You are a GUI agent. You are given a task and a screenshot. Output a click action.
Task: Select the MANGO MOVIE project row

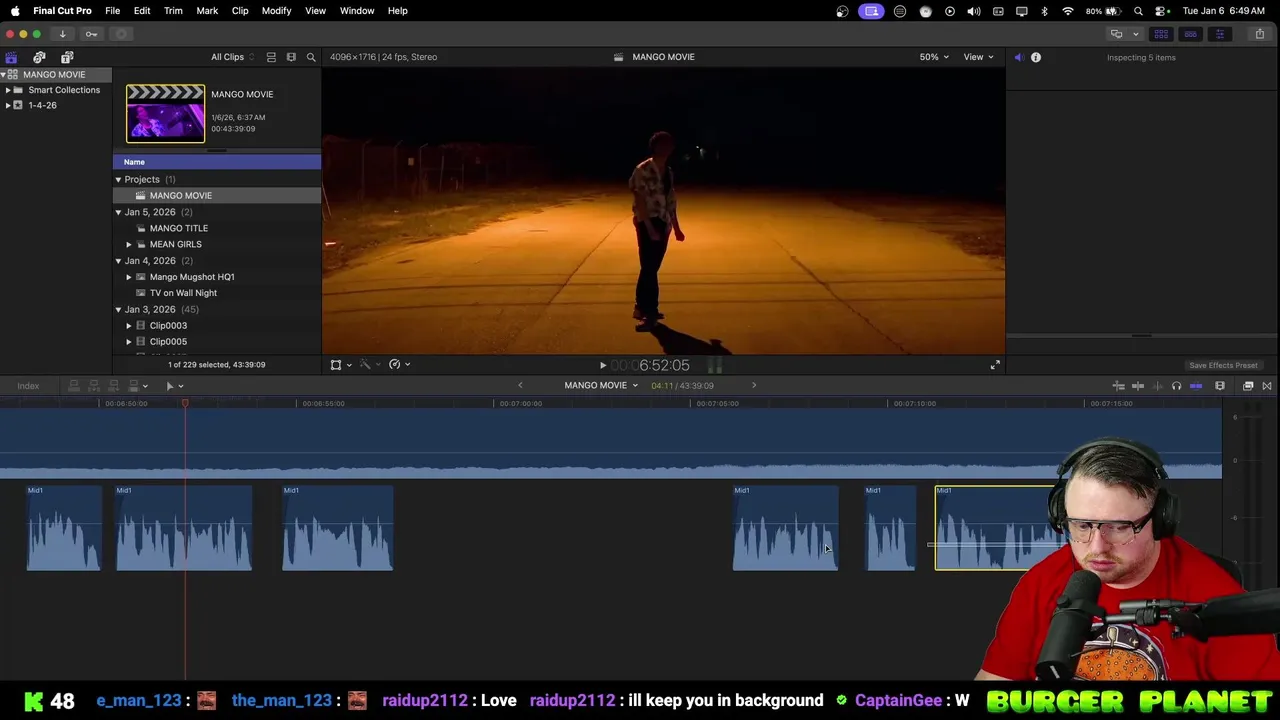(217, 196)
